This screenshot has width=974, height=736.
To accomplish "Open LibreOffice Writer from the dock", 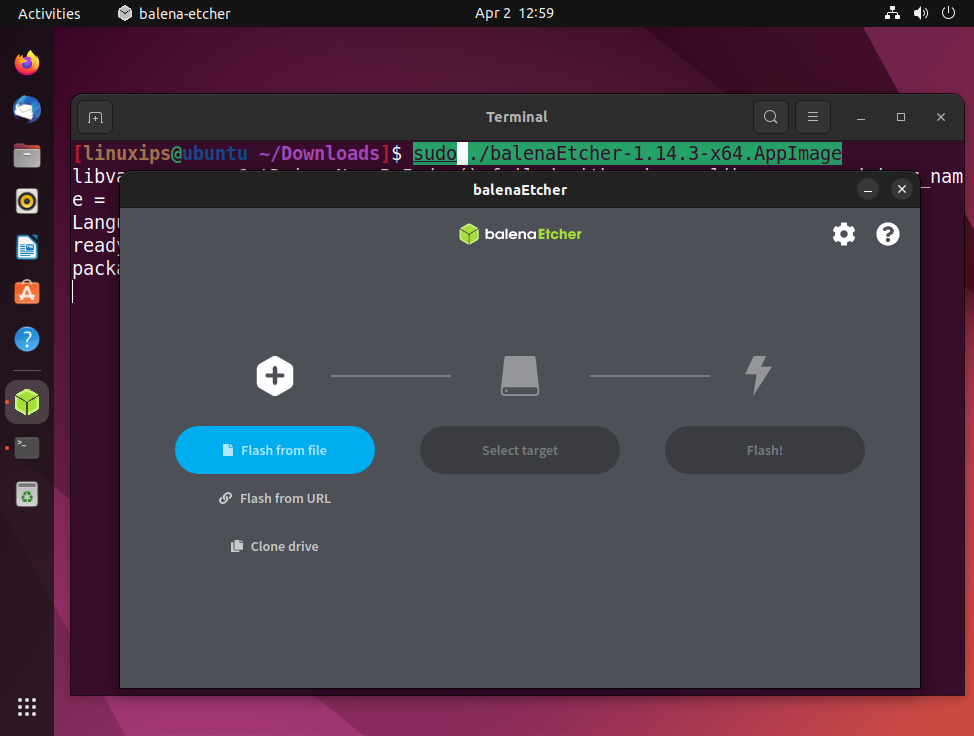I will 27,247.
